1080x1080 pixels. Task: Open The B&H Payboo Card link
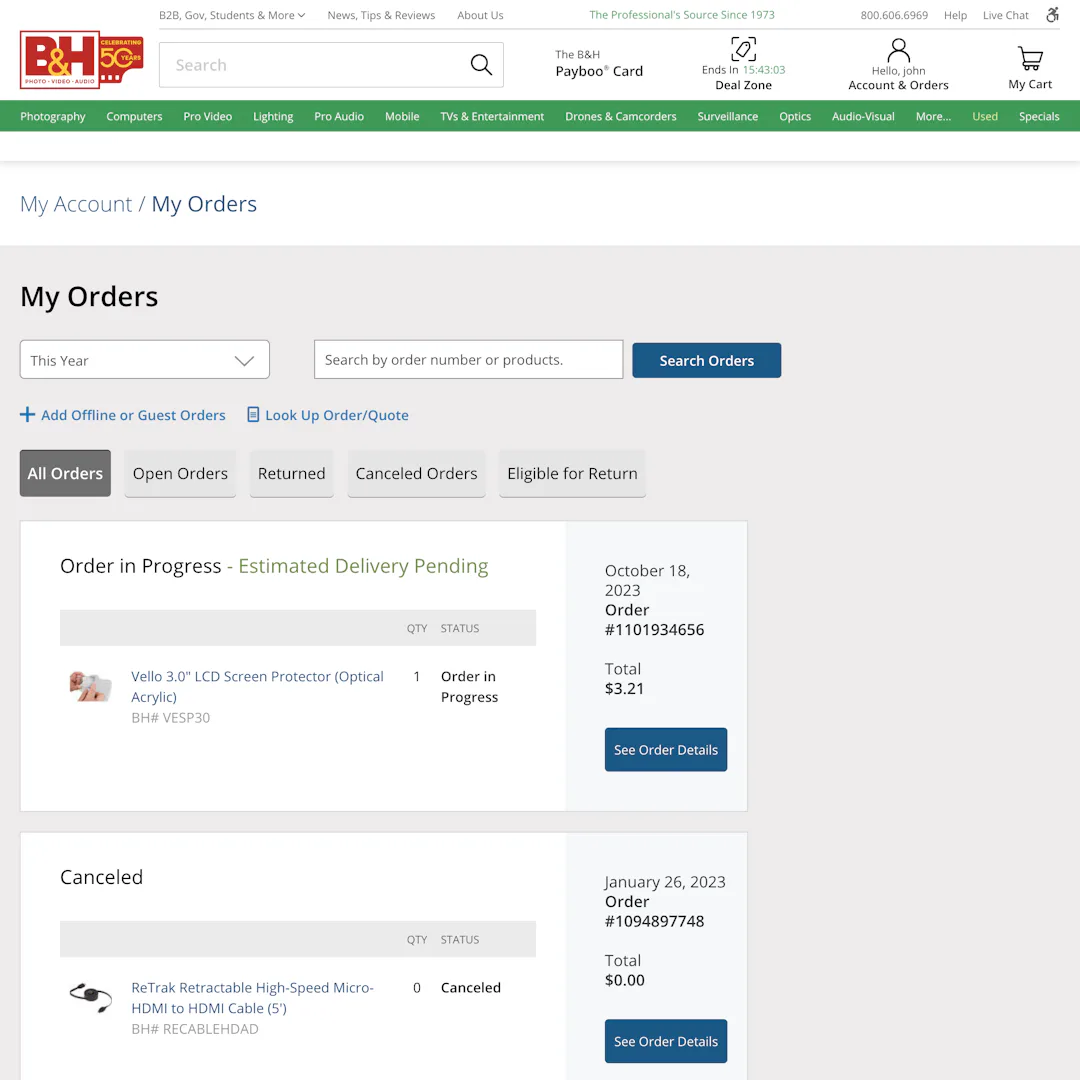[599, 63]
